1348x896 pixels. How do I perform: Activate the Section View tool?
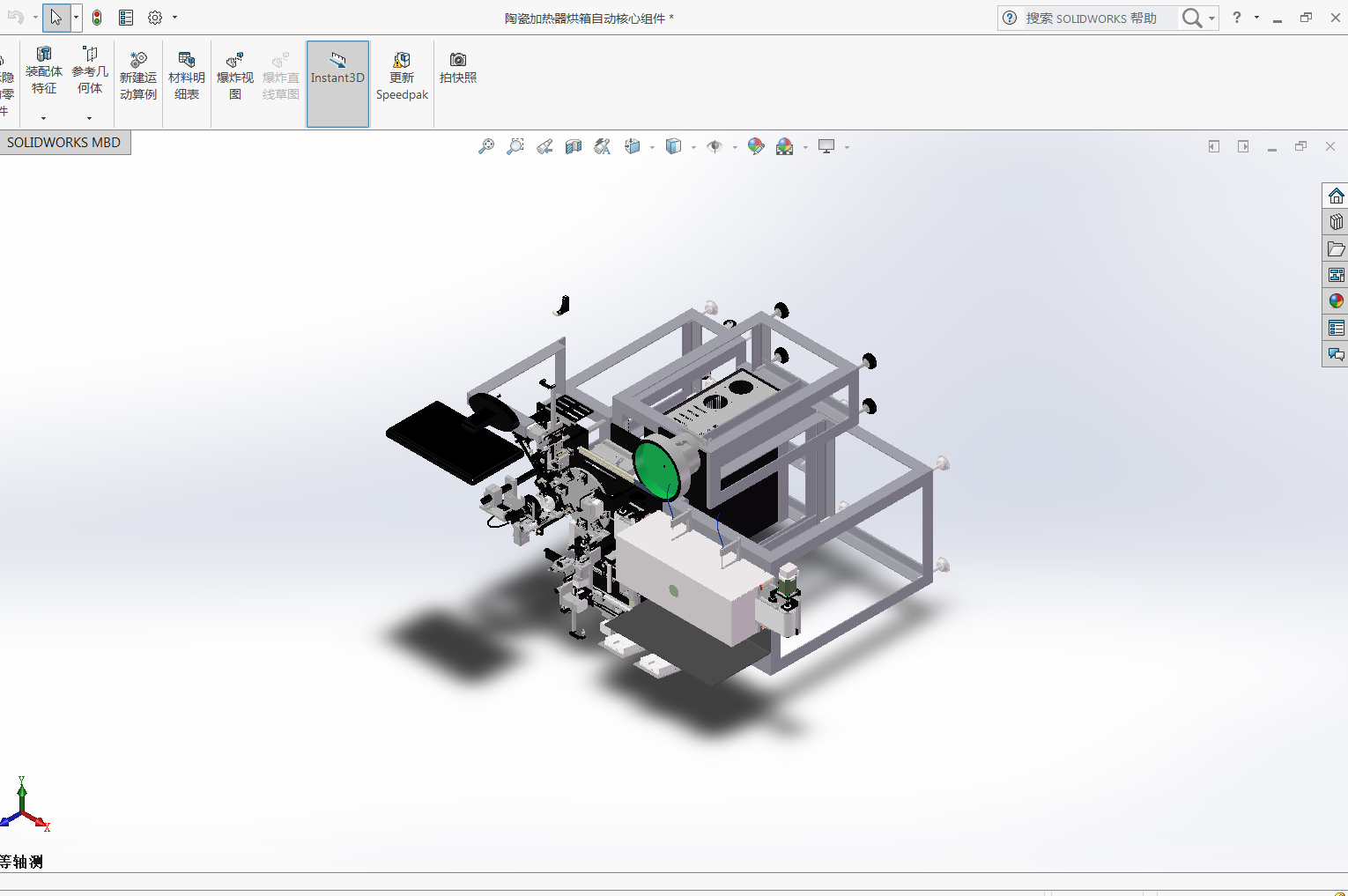tap(574, 147)
